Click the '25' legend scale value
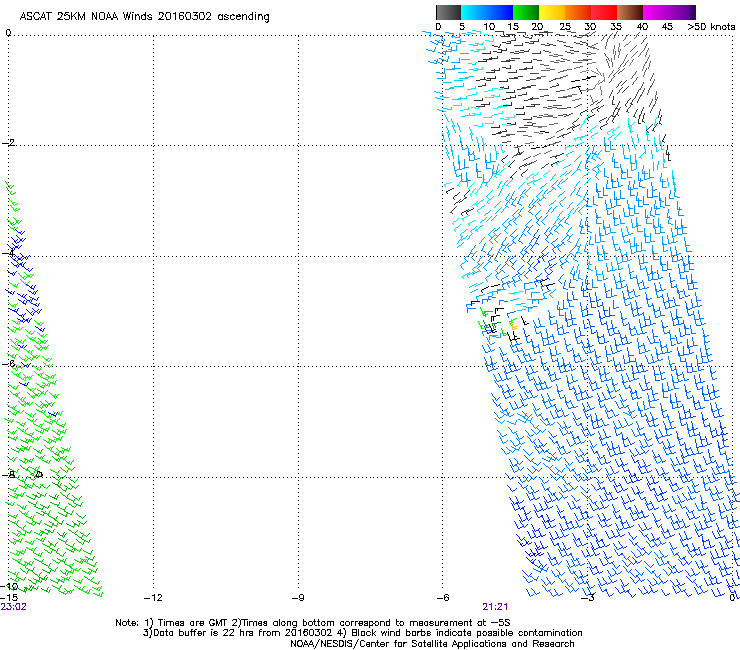Viewport: 740px width, 650px height. pyautogui.click(x=565, y=27)
